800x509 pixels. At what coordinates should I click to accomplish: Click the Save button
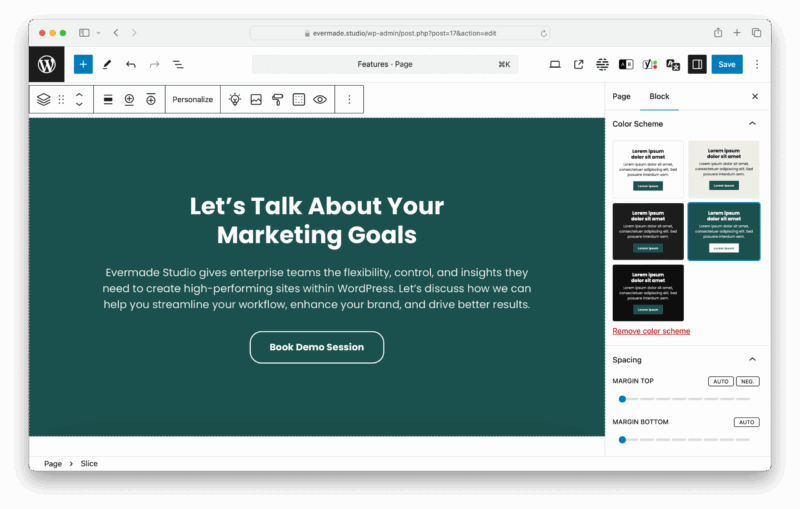point(727,64)
